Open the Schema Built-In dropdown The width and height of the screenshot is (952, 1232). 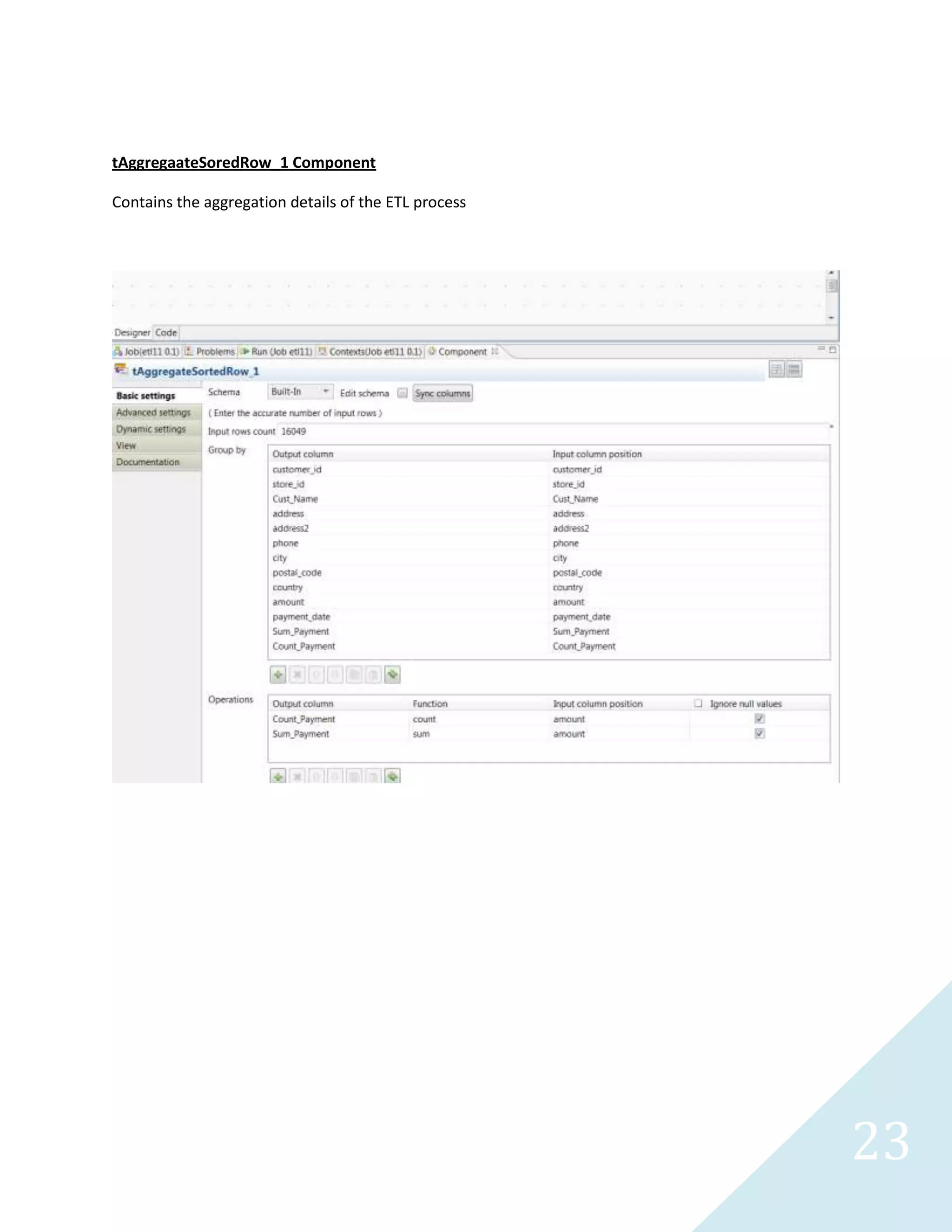[x=300, y=391]
